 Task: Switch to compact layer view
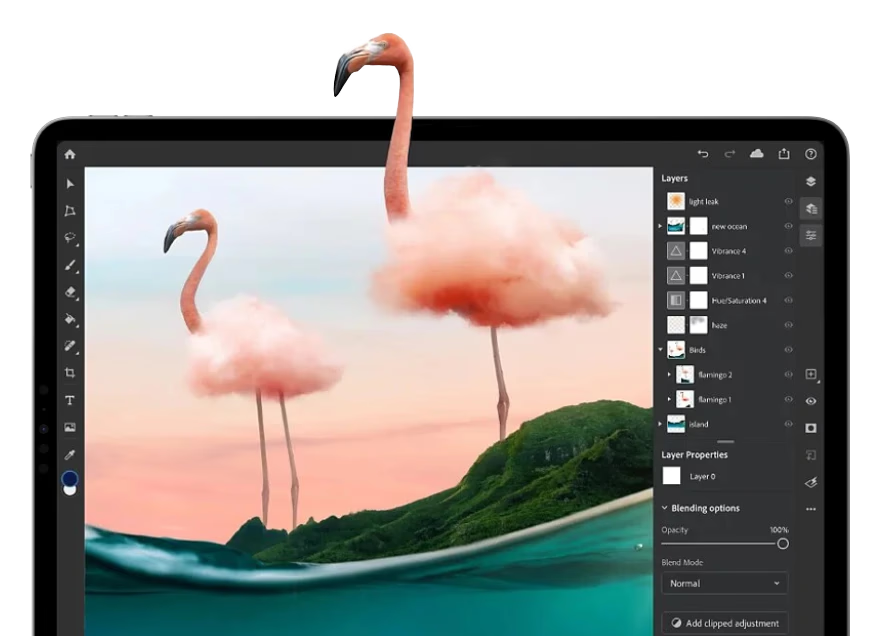pos(810,181)
